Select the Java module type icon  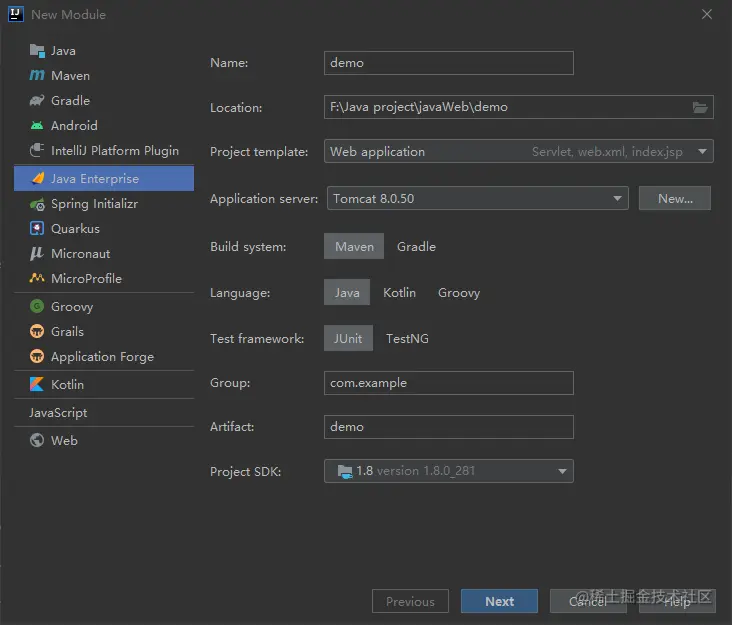pyautogui.click(x=37, y=50)
